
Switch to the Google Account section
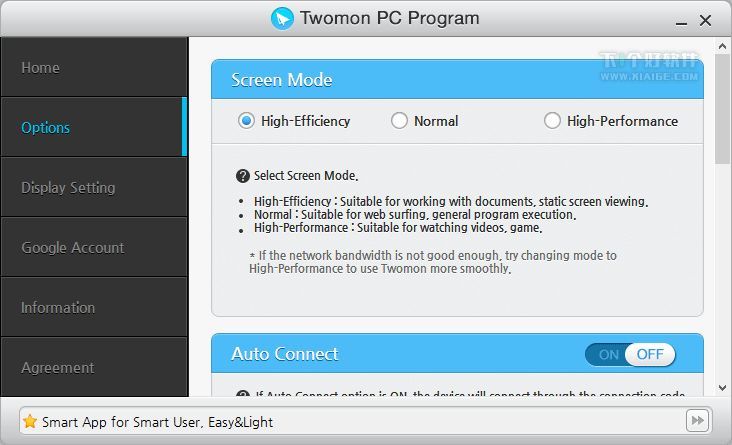pyautogui.click(x=94, y=247)
